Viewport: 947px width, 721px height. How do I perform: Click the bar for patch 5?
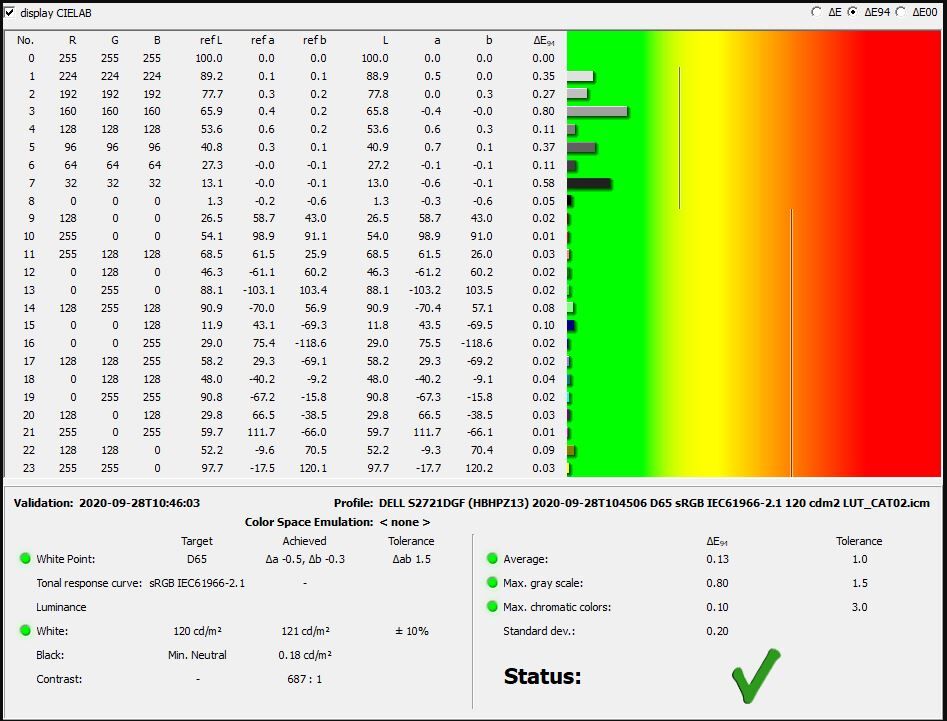(582, 147)
